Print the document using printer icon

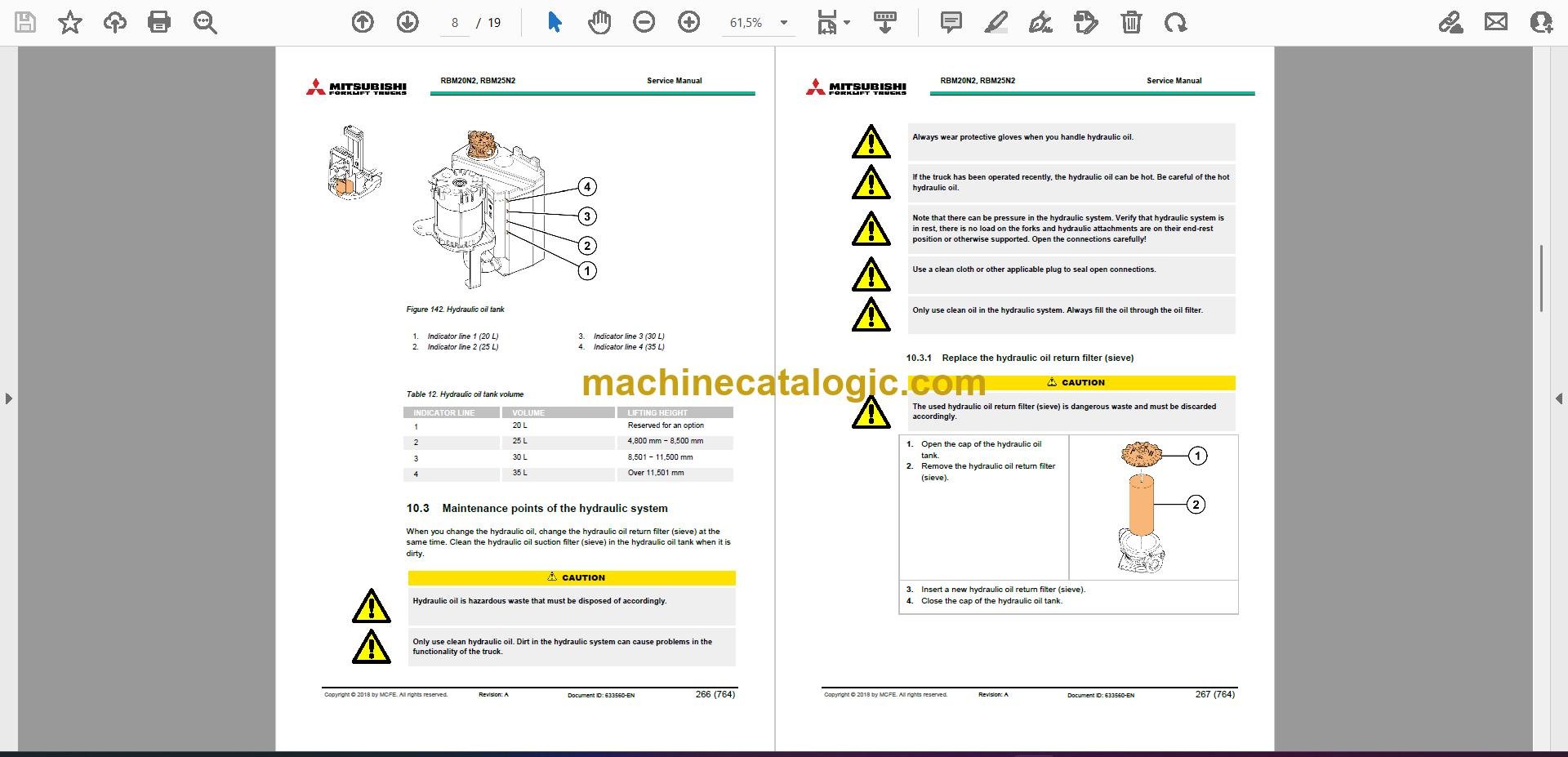pyautogui.click(x=159, y=22)
